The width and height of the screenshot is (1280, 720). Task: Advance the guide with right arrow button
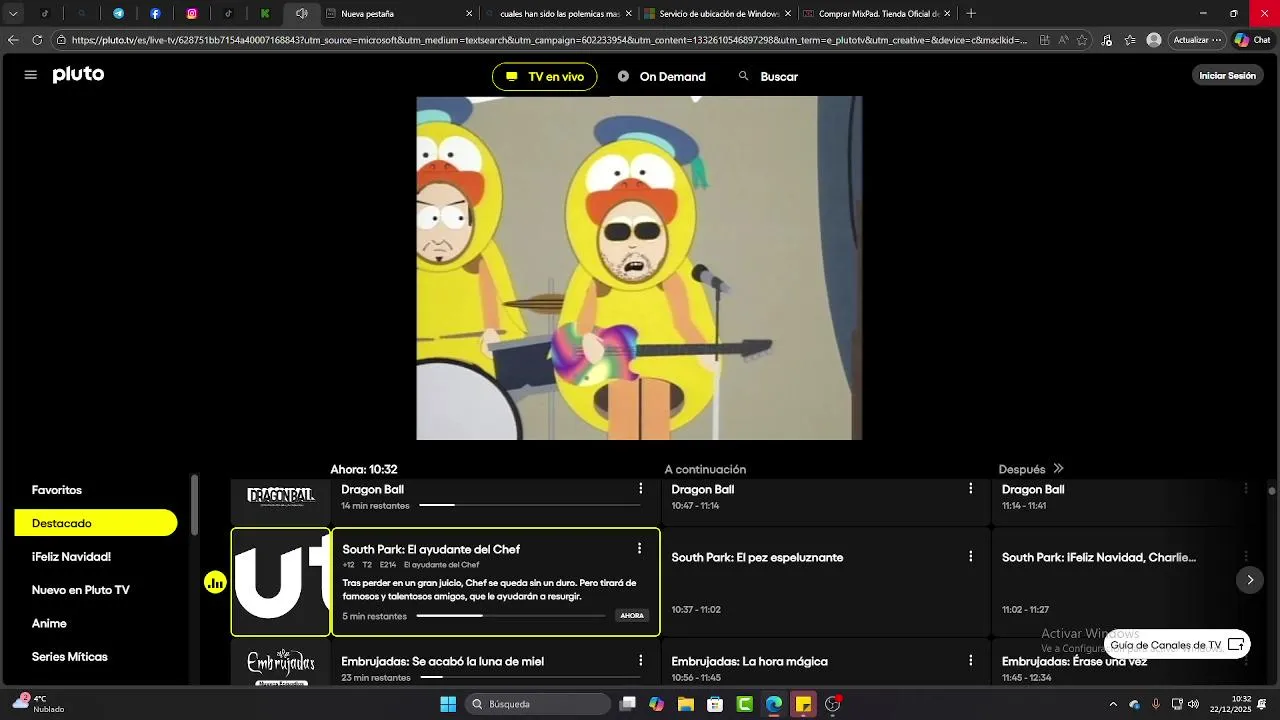[x=1249, y=580]
